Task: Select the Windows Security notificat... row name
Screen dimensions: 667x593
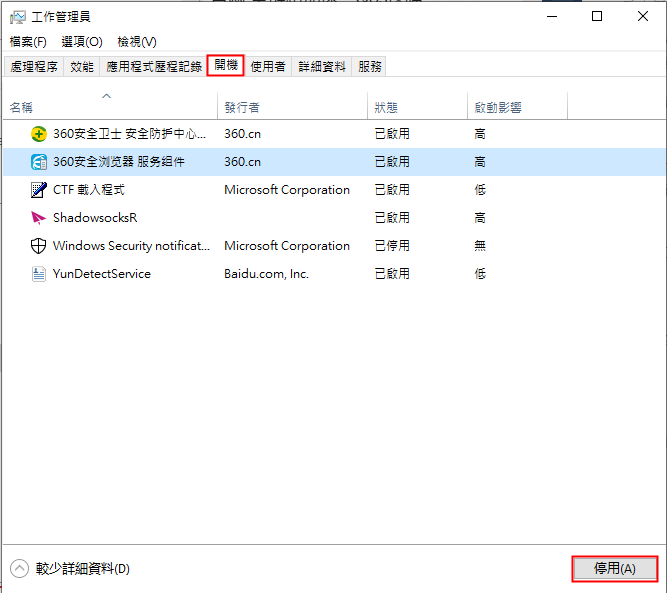Action: pos(131,246)
